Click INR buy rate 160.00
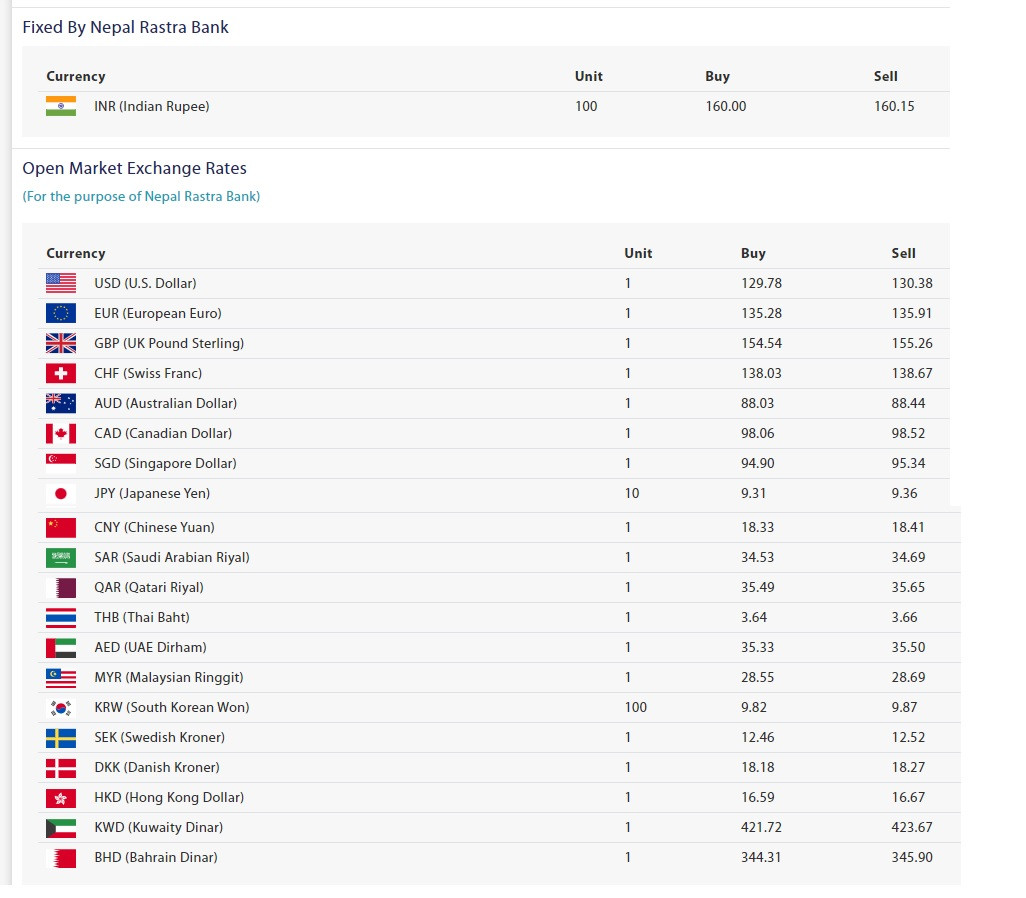The width and height of the screenshot is (1026, 898). [x=726, y=106]
